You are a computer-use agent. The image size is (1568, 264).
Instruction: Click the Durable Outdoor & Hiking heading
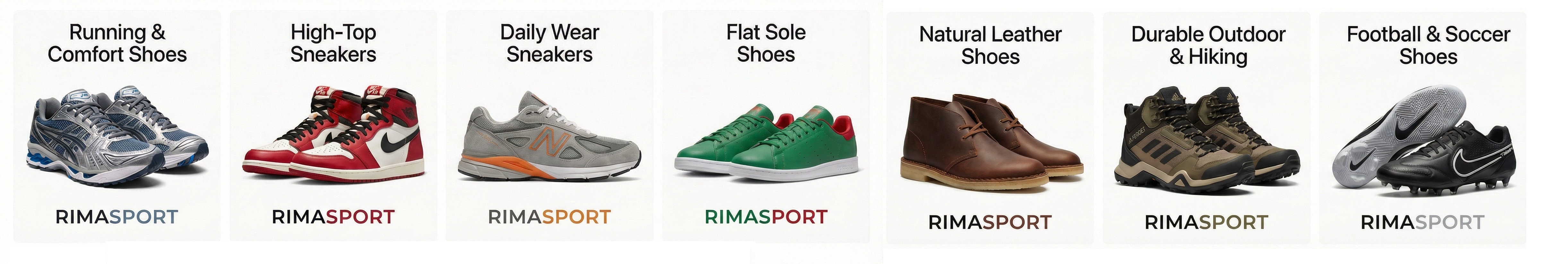[1208, 46]
